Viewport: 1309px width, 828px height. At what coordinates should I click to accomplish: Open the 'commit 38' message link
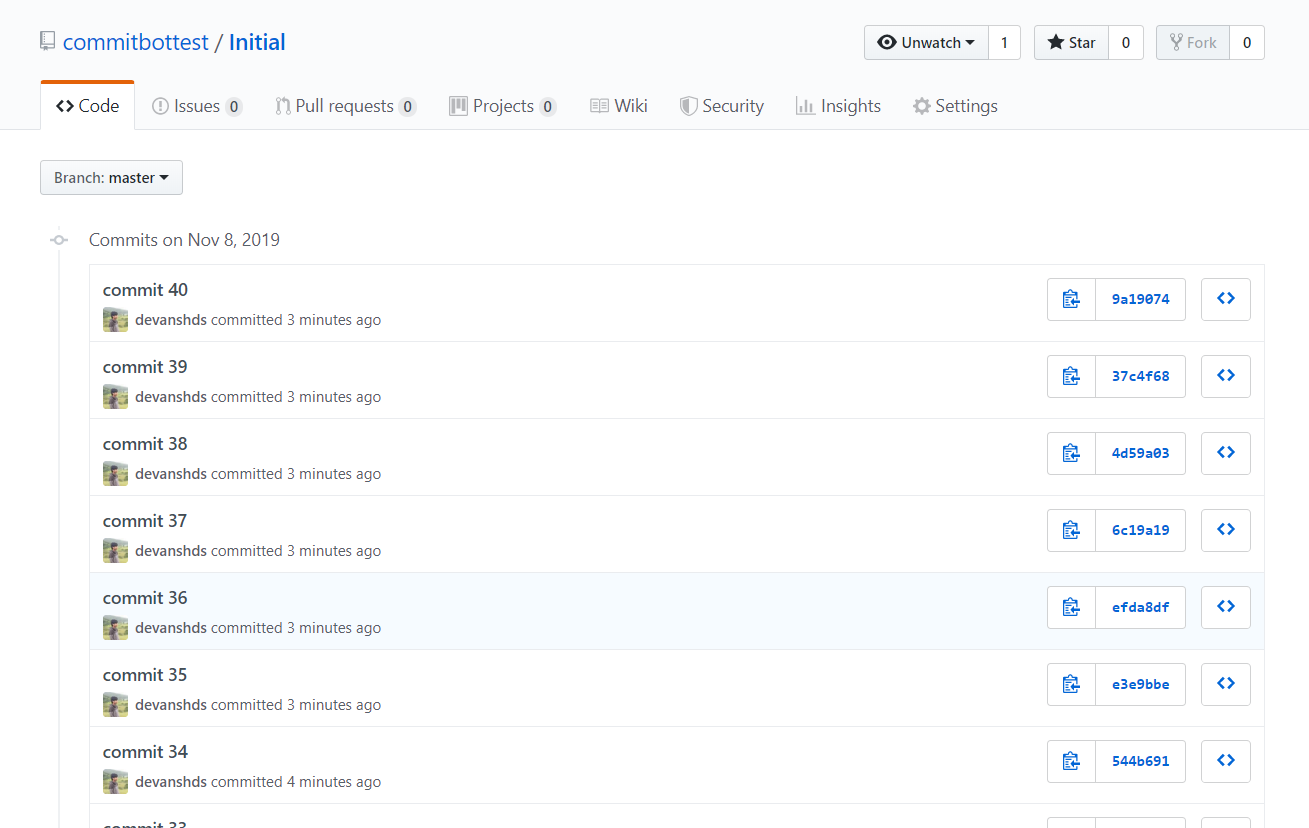(145, 444)
